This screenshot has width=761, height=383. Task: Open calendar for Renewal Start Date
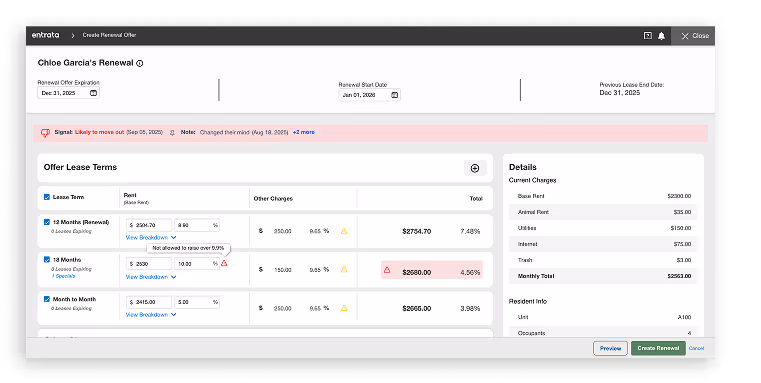395,95
